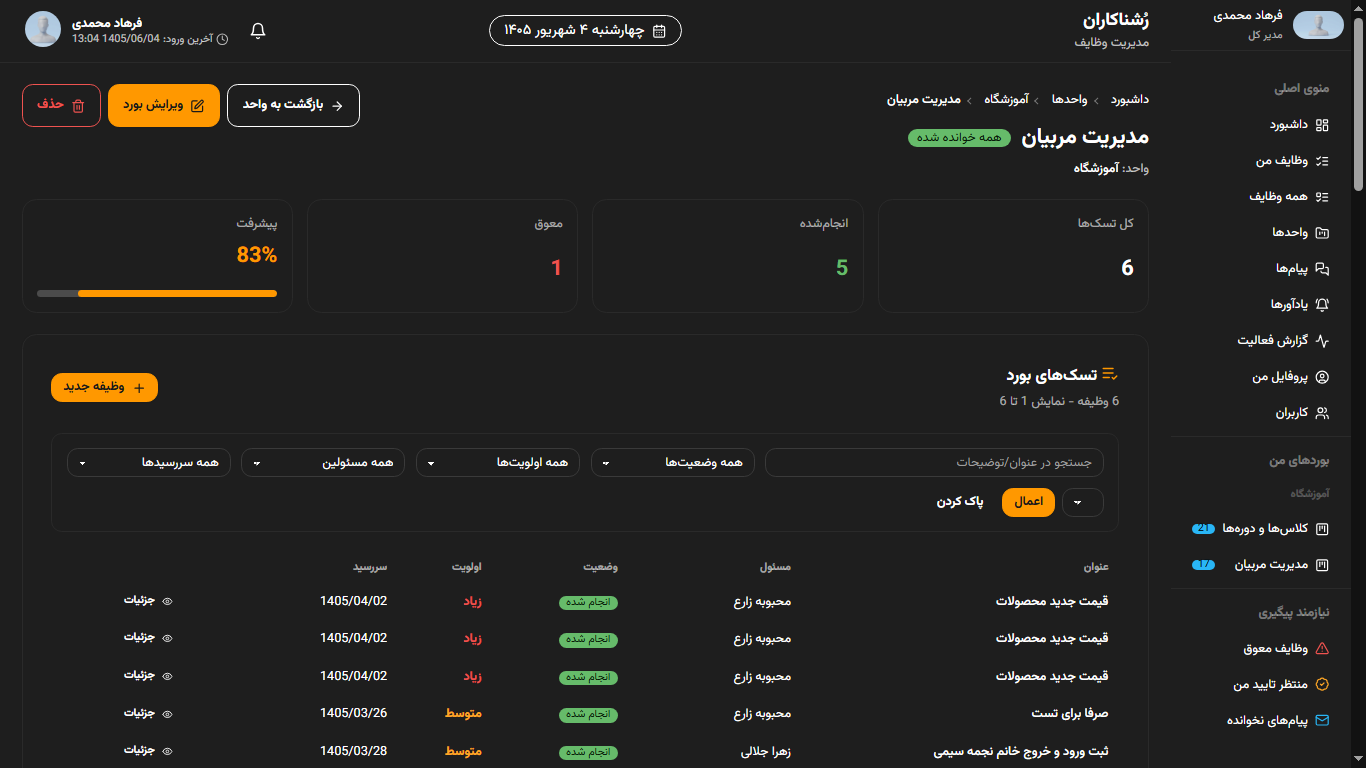Open یادآورها bell icon in sidebar
This screenshot has width=1366, height=768.
click(x=1322, y=305)
